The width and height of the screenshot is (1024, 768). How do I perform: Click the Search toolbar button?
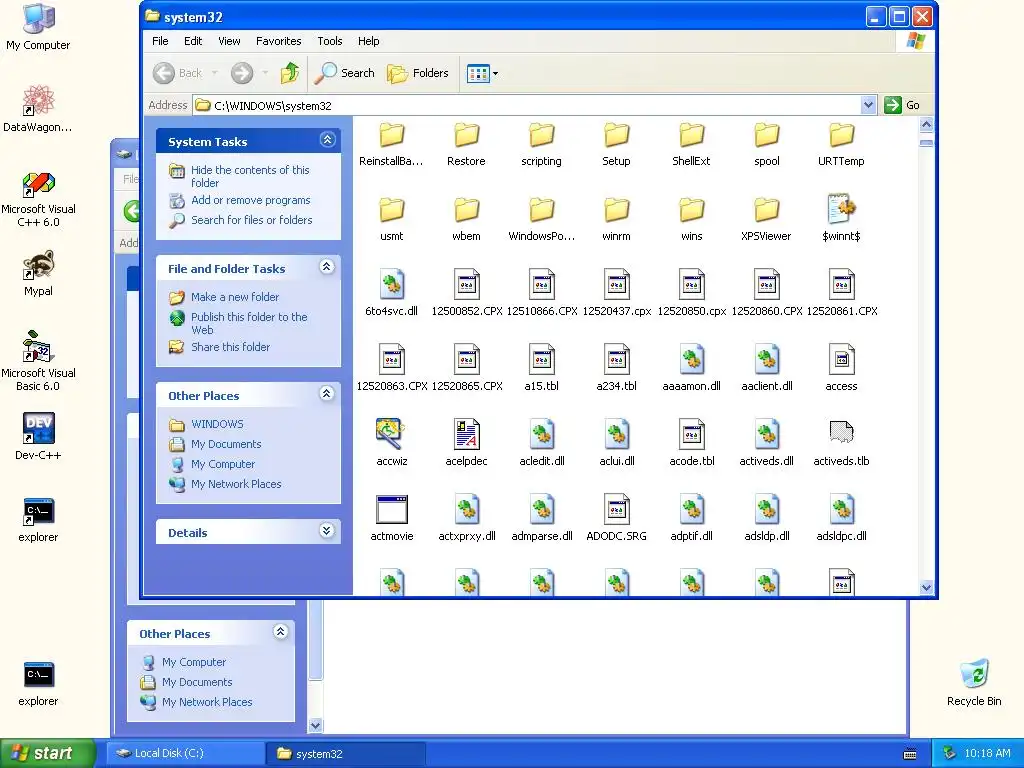[344, 73]
